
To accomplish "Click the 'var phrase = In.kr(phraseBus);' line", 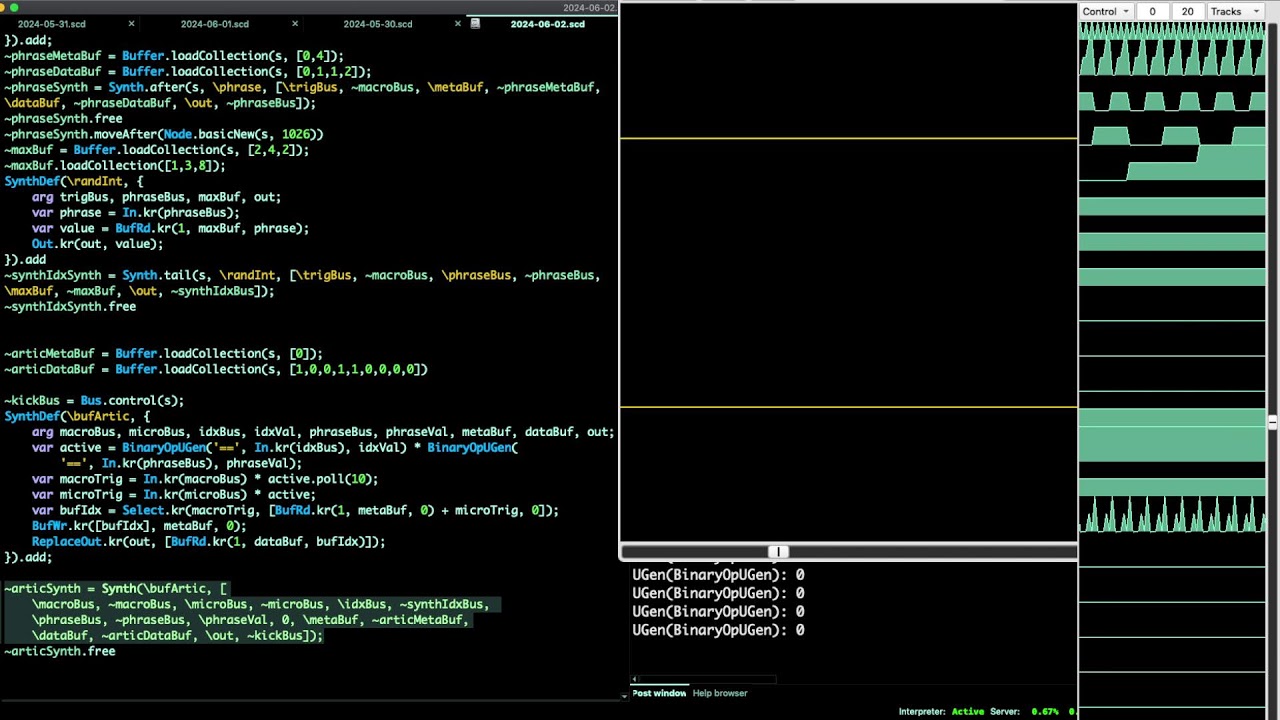I will (x=135, y=212).
